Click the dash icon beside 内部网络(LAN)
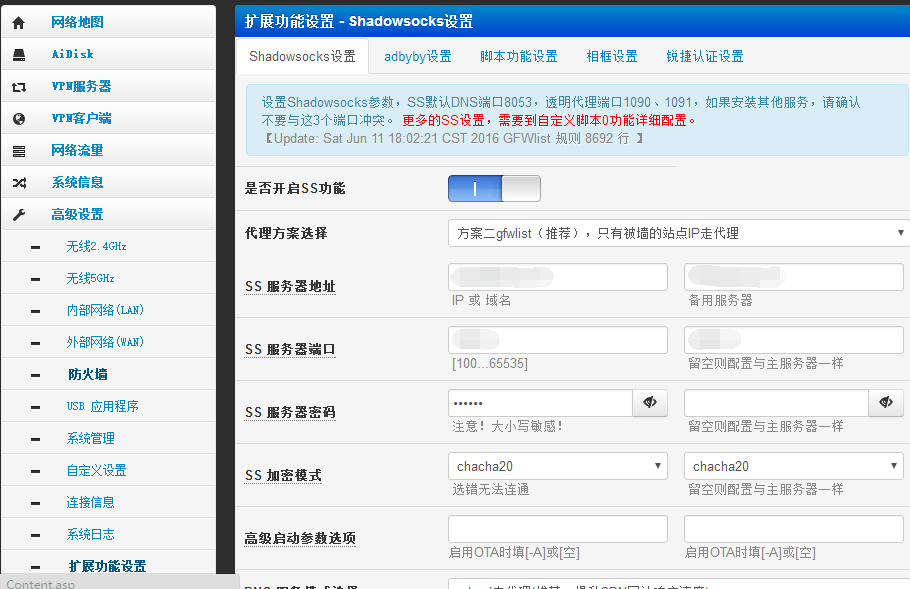910x589 pixels. tap(35, 311)
